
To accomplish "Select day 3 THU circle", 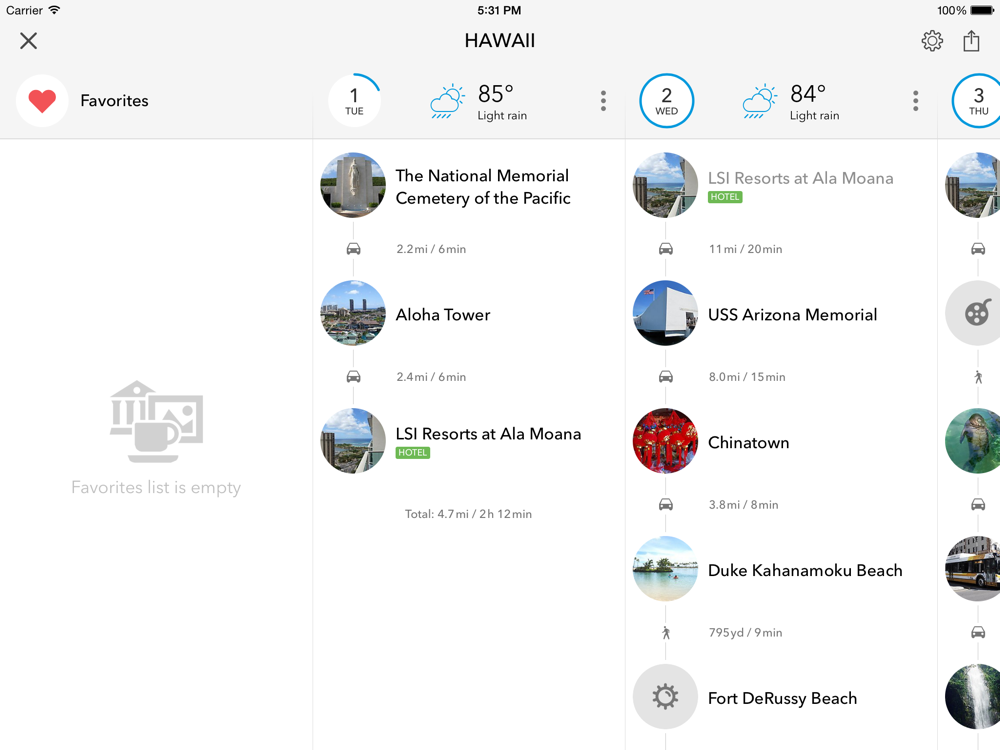I will point(977,101).
